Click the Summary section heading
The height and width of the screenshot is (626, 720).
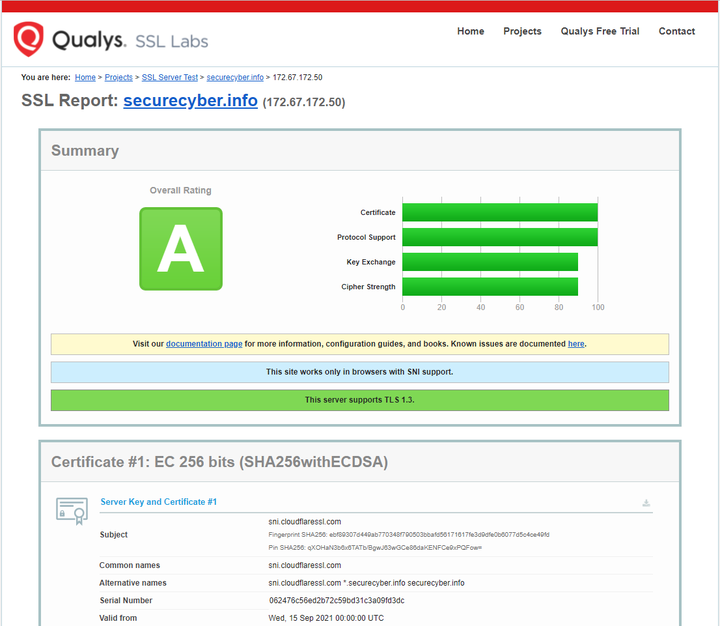[85, 151]
